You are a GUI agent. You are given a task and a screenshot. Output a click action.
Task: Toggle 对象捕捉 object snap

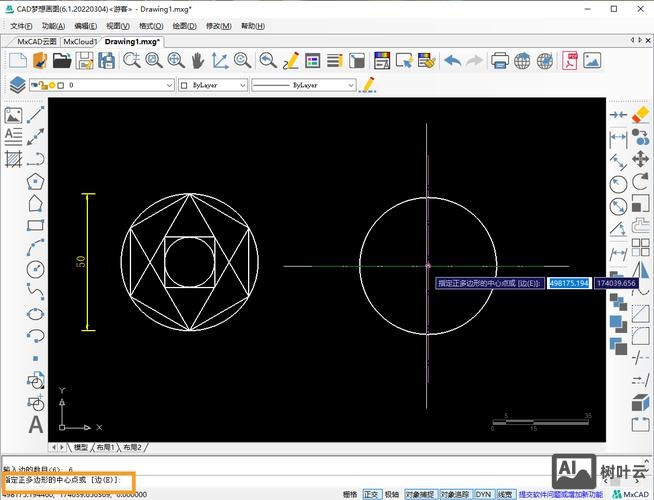(418, 494)
